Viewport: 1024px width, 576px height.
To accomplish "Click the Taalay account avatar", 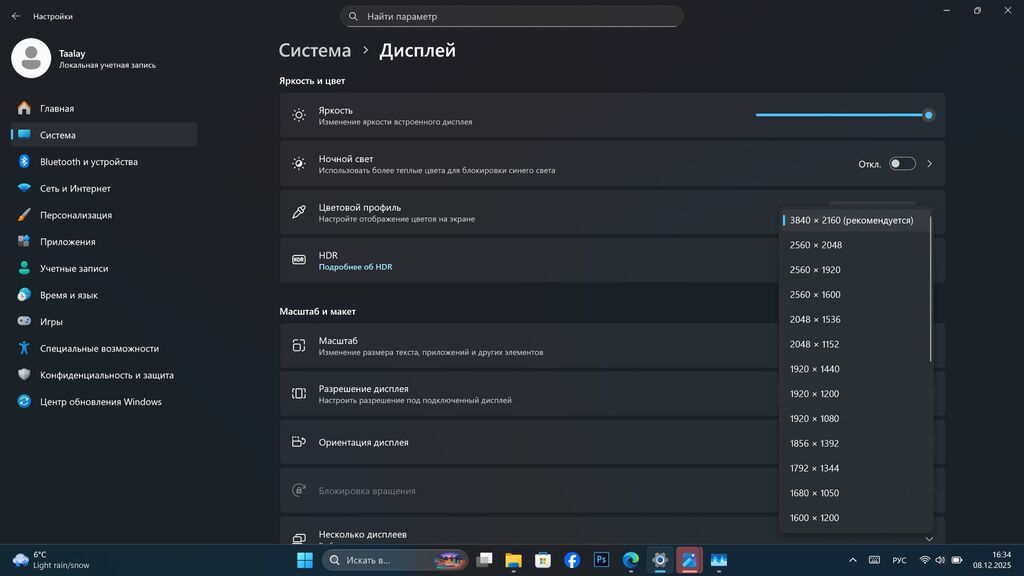I will click(31, 58).
